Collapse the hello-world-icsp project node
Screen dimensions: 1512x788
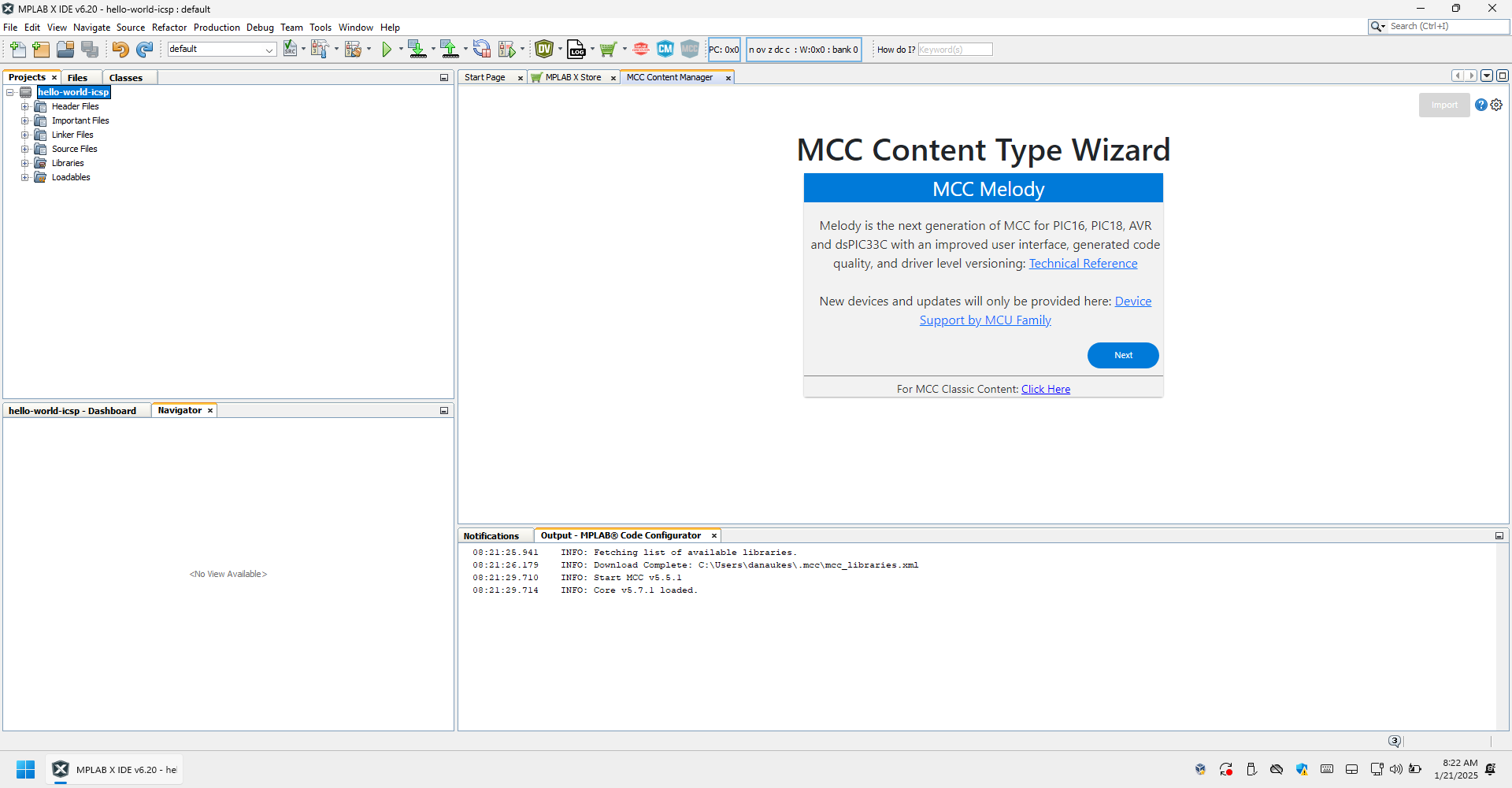pyautogui.click(x=11, y=93)
